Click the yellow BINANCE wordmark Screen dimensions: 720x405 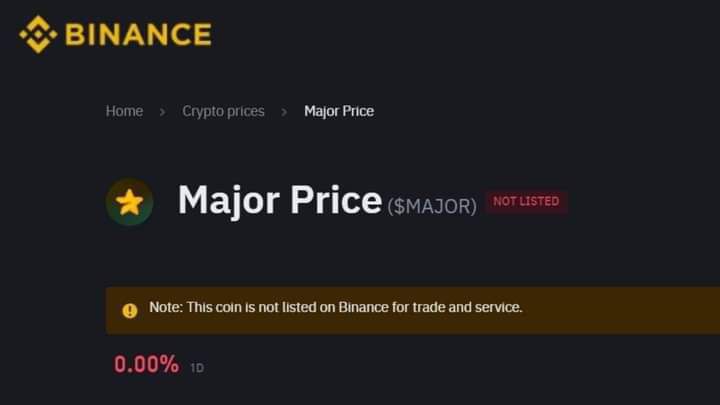click(138, 34)
